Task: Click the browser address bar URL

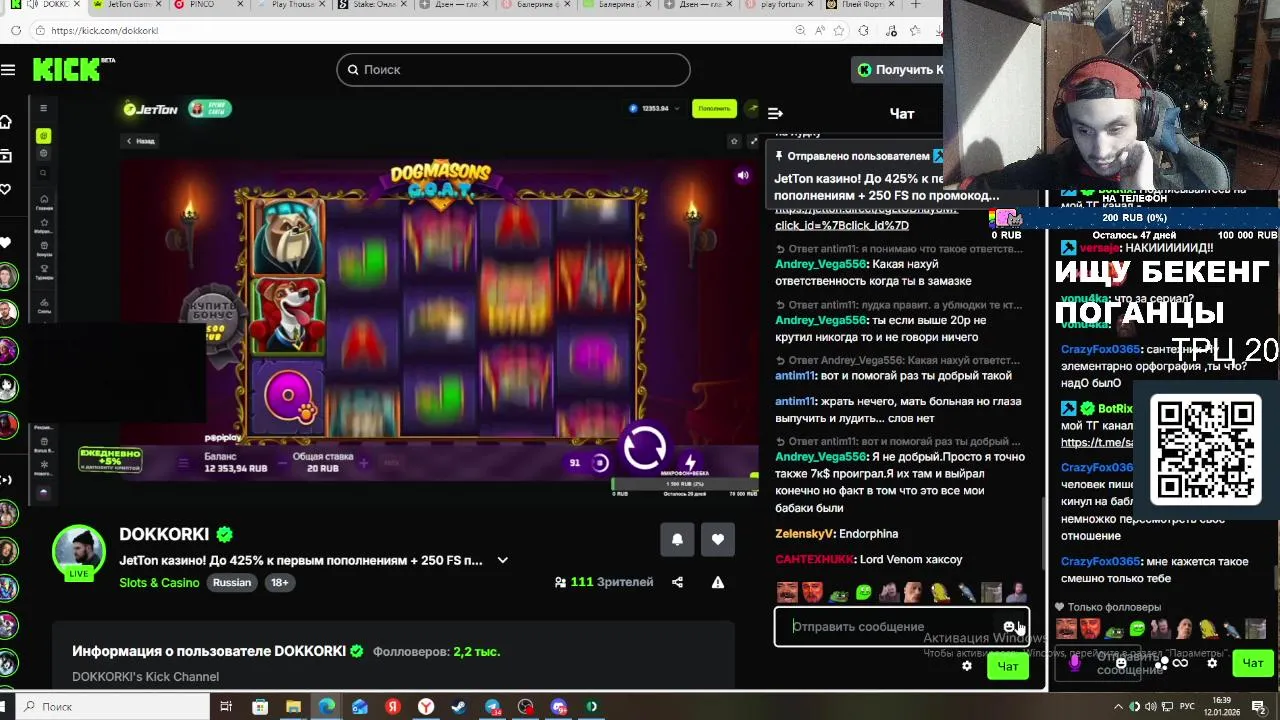Action: click(105, 30)
